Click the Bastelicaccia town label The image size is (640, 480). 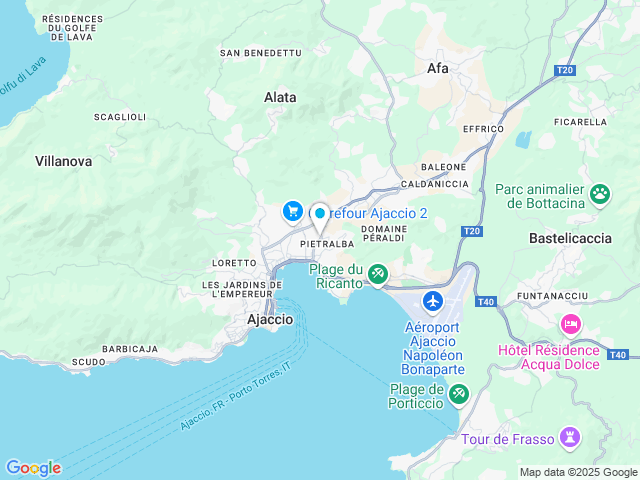point(570,238)
